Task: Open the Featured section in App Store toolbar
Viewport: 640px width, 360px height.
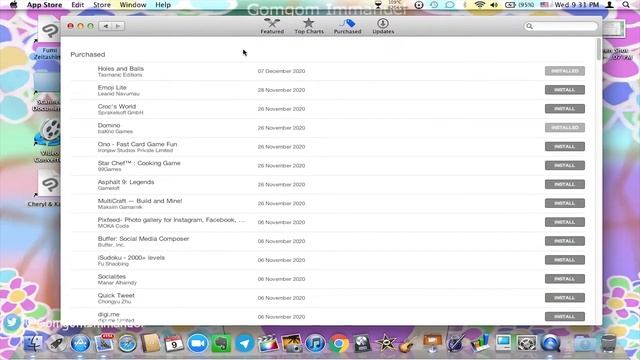Action: coord(272,26)
